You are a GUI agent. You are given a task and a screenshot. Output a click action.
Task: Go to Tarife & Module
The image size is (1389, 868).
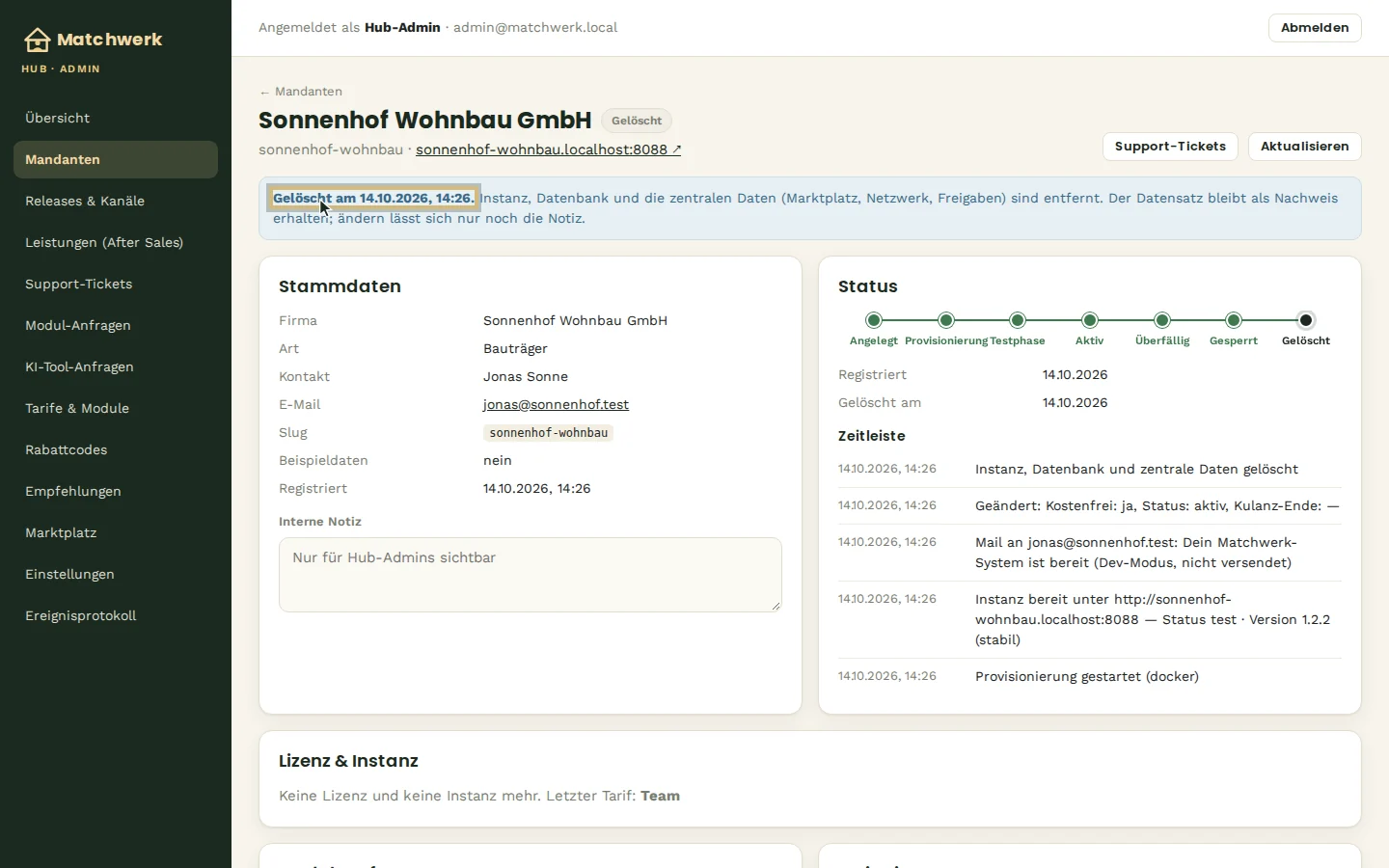[x=116, y=408]
